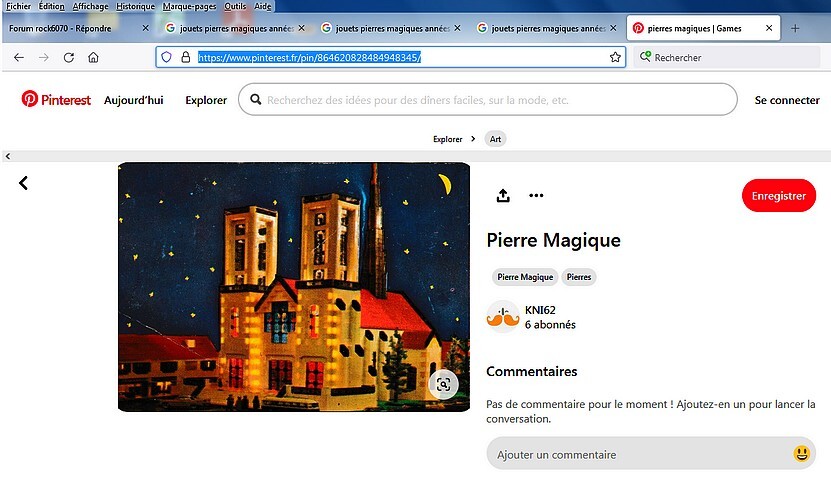Close the Forum rock6070 tab

(x=146, y=28)
